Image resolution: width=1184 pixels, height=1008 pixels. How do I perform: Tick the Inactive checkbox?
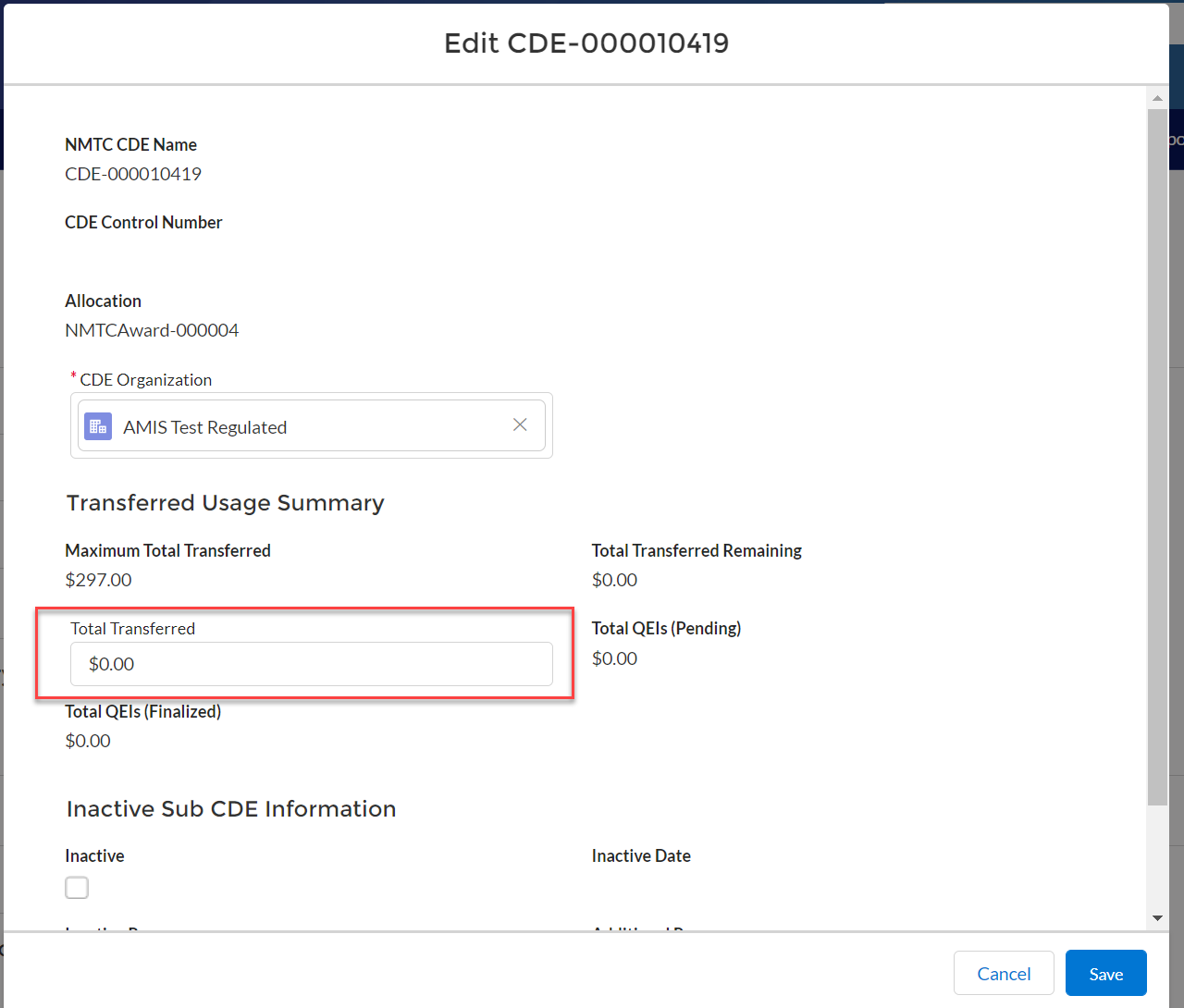(77, 888)
